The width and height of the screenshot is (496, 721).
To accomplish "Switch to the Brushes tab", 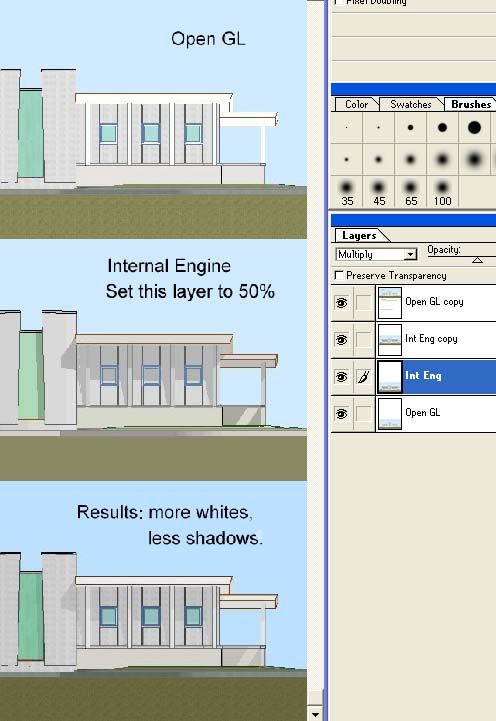I will 471,104.
